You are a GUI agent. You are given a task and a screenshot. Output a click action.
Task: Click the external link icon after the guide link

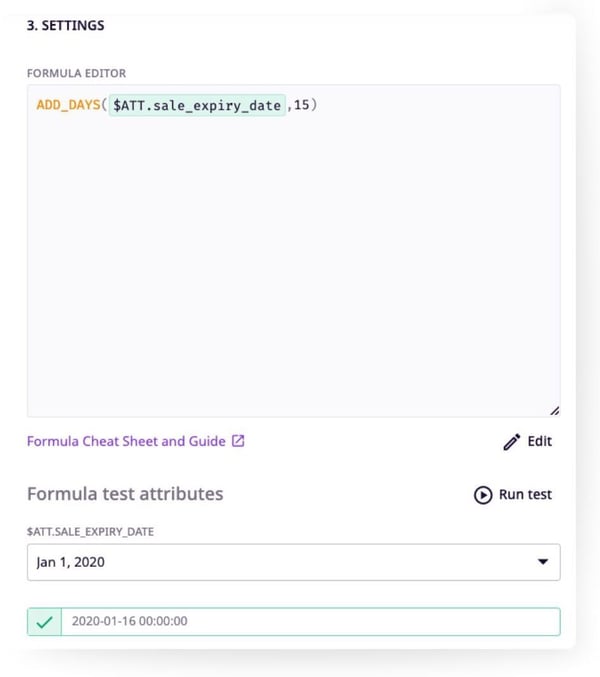[238, 441]
